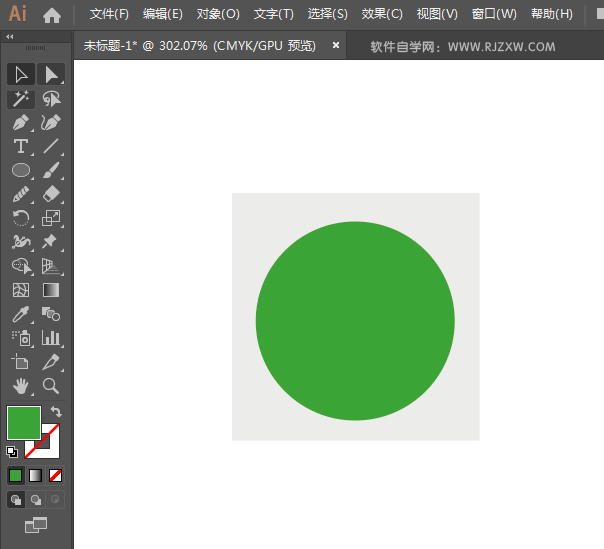
Task: Choose the Hand tool
Action: coord(21,386)
